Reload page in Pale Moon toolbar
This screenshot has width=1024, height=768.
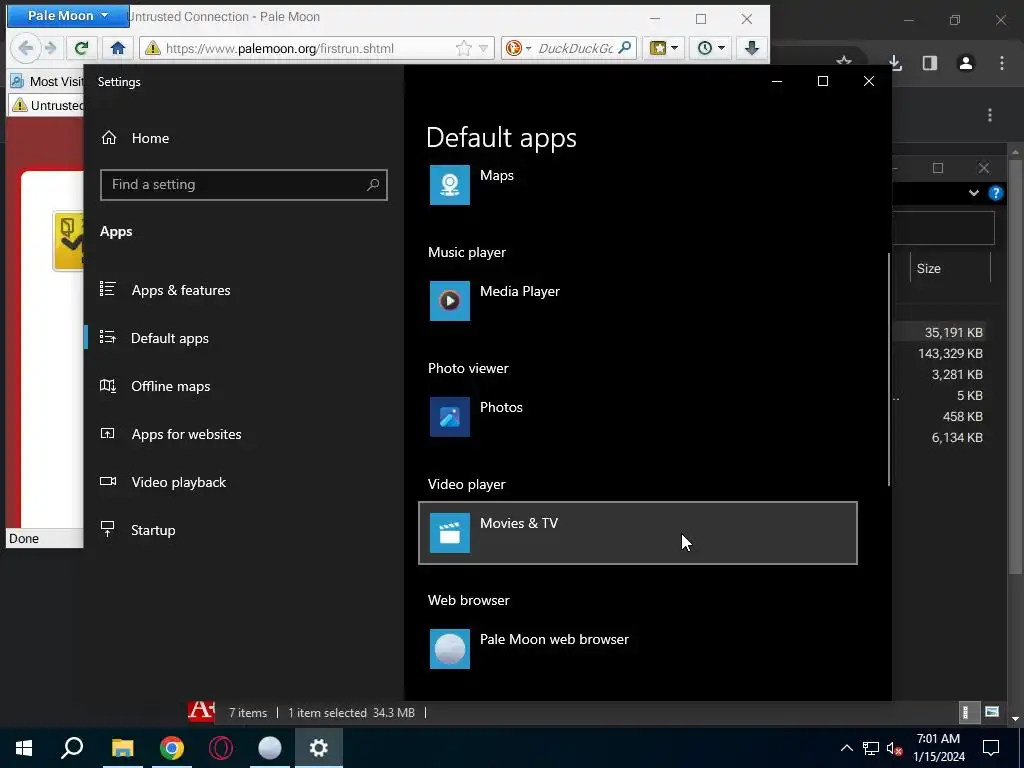82,48
